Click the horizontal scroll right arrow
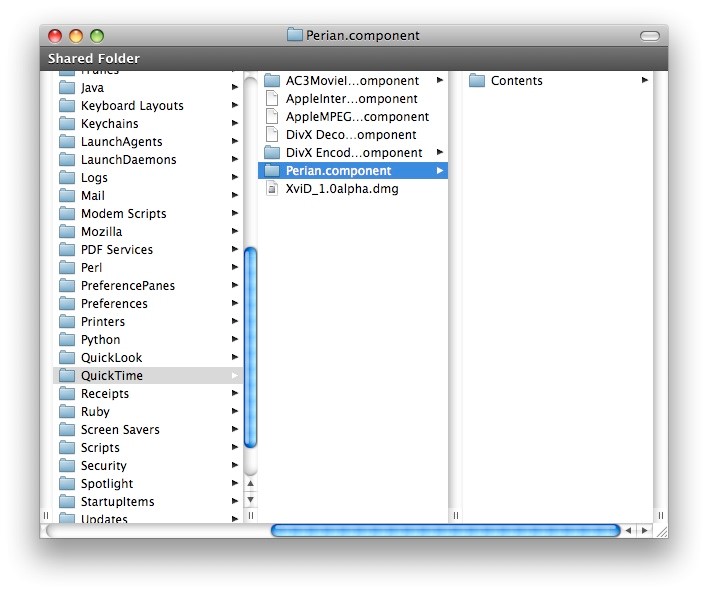 pyautogui.click(x=644, y=531)
